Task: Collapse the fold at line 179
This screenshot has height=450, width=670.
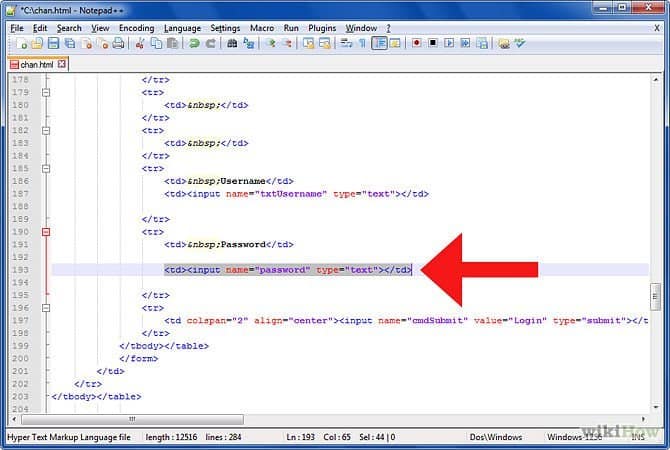Action: pyautogui.click(x=46, y=92)
